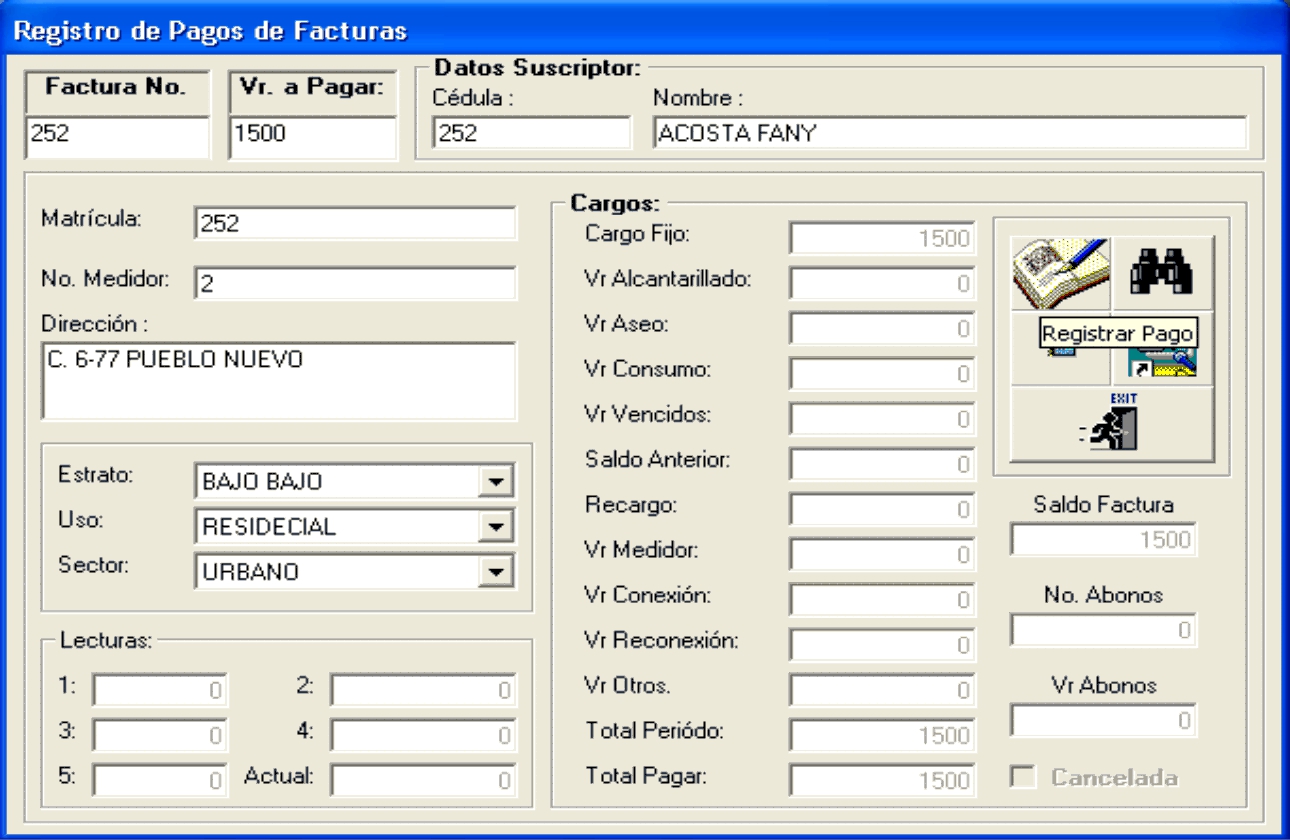The width and height of the screenshot is (1290, 840).
Task: Click the No. Medidor field
Action: point(355,284)
